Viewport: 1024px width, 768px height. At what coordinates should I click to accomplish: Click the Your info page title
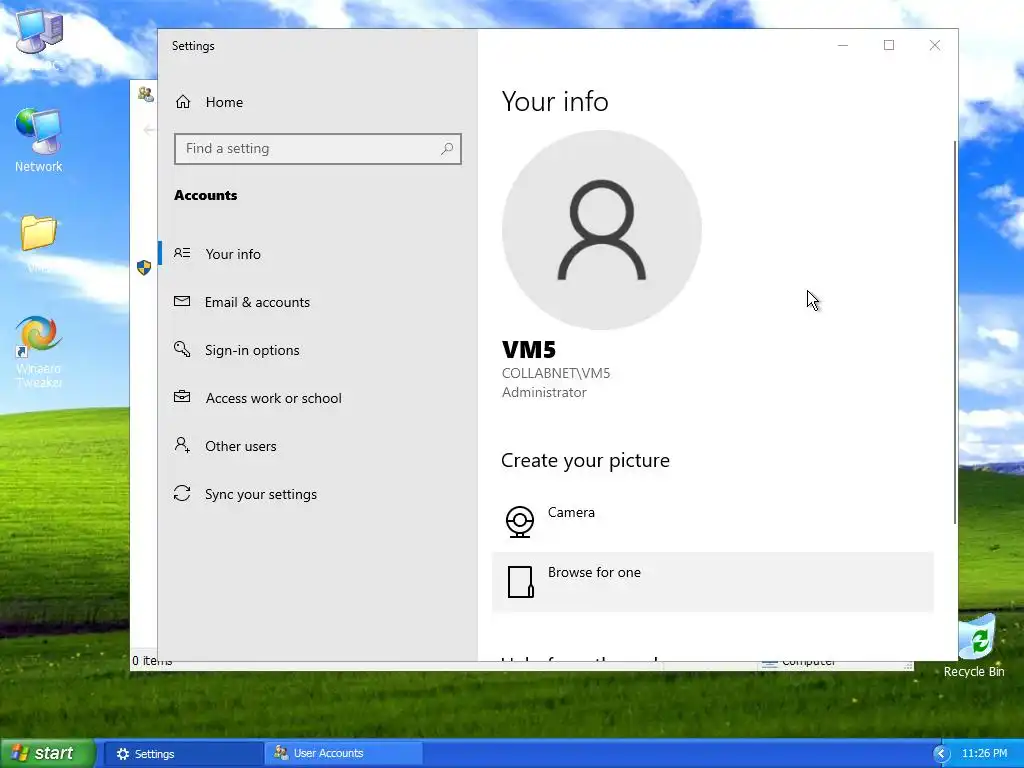pos(555,101)
